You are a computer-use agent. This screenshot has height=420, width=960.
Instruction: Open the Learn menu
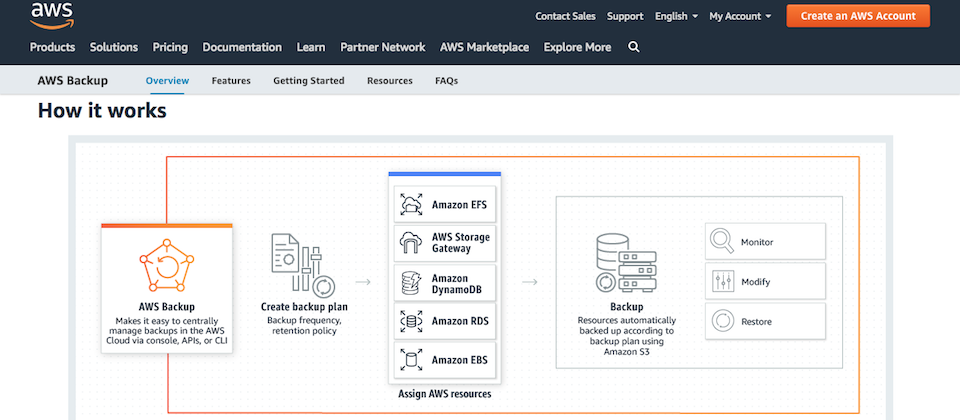[311, 47]
